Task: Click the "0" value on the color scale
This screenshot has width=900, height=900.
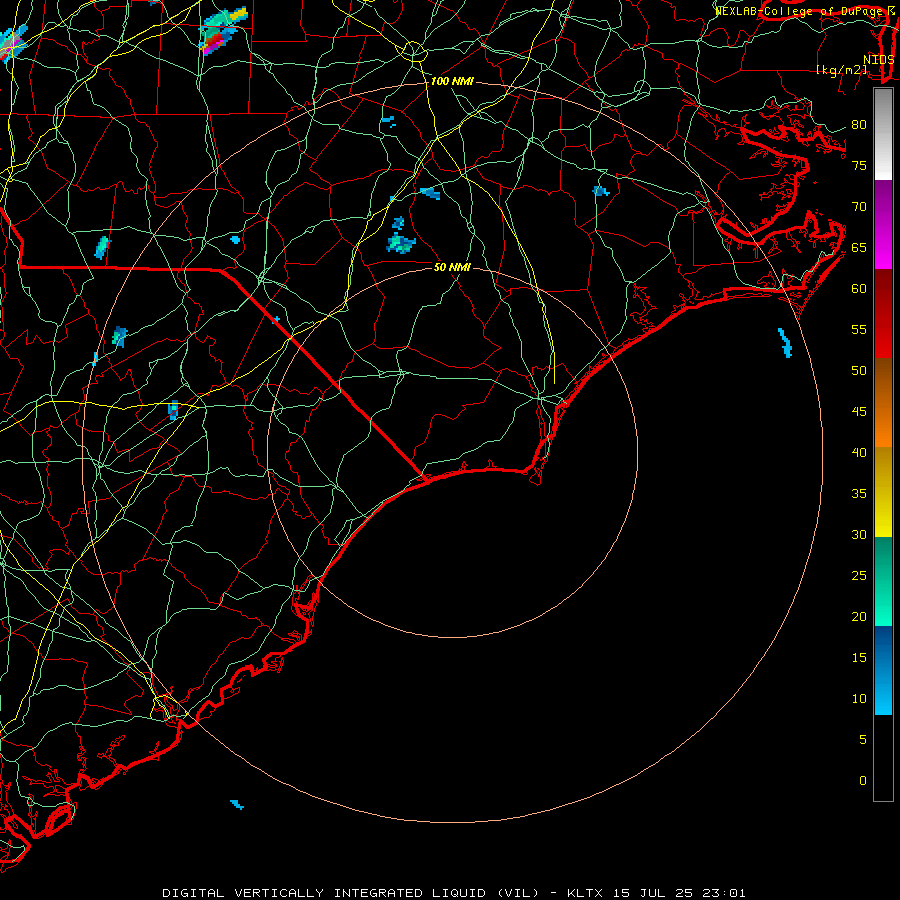Action: click(863, 780)
